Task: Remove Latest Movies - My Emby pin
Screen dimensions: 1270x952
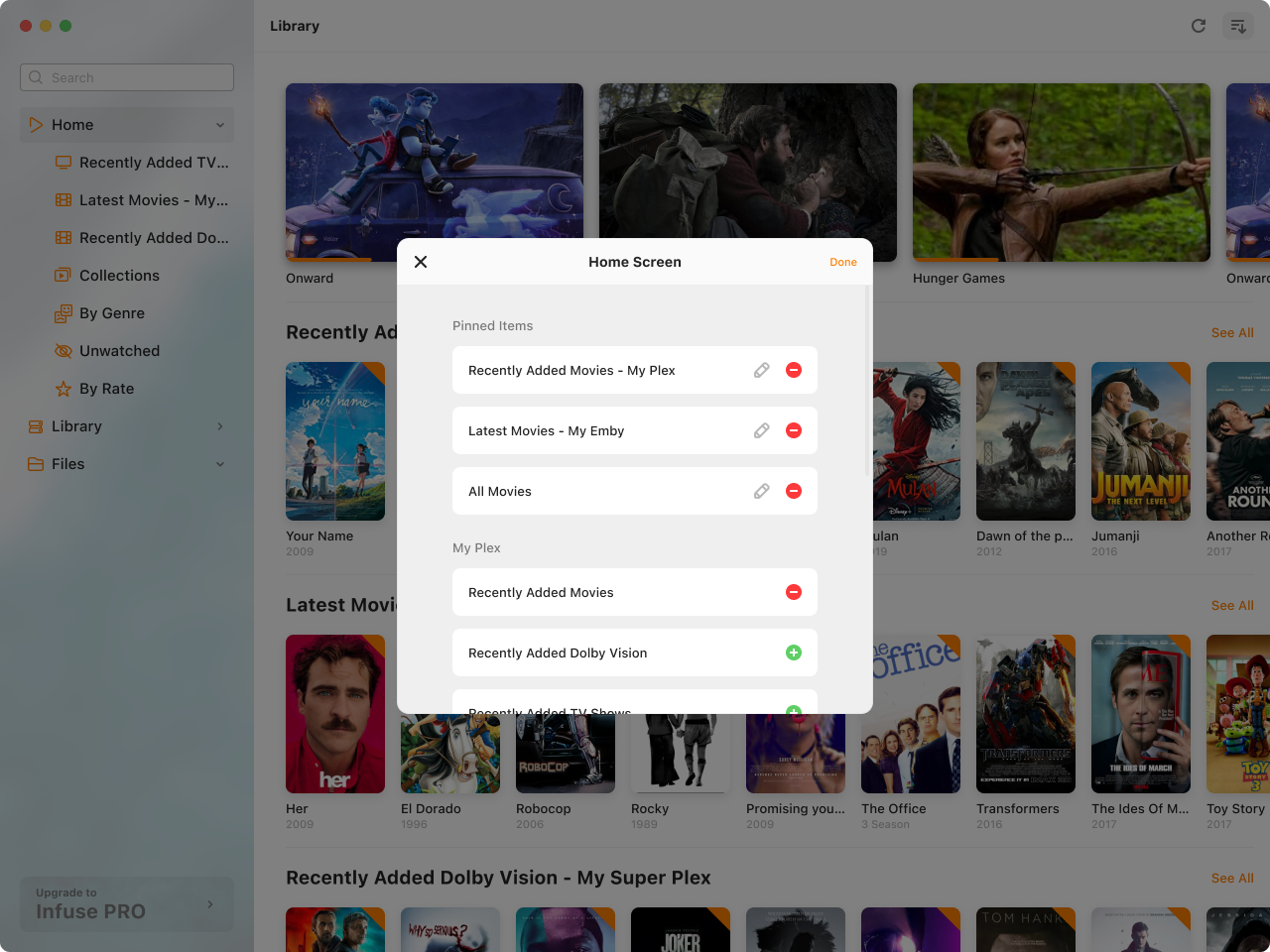Action: [x=794, y=430]
